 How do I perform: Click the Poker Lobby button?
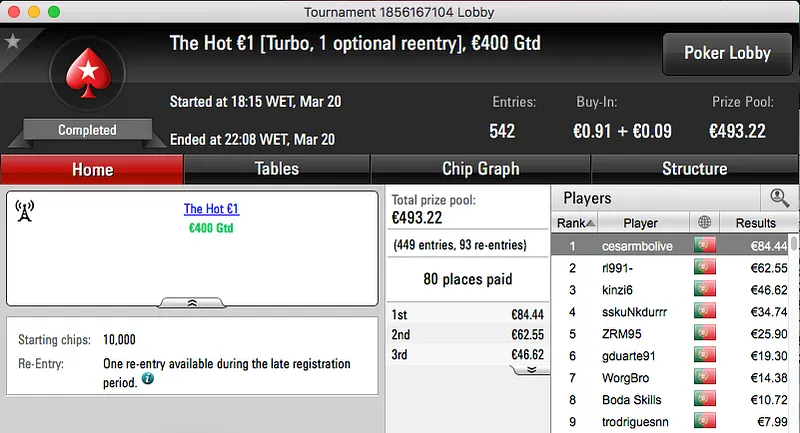pos(727,53)
